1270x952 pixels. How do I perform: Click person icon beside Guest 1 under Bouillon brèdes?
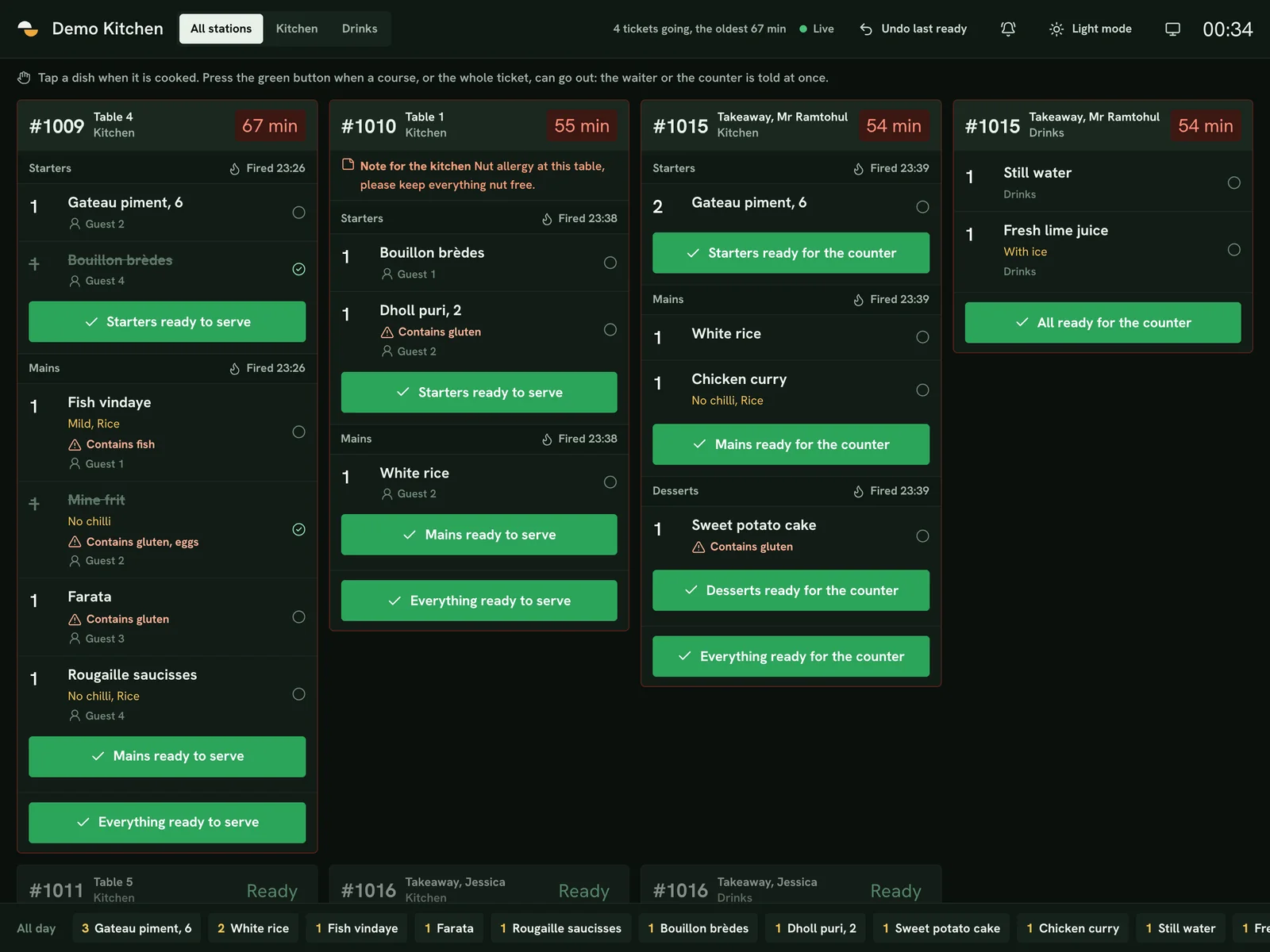pyautogui.click(x=387, y=274)
